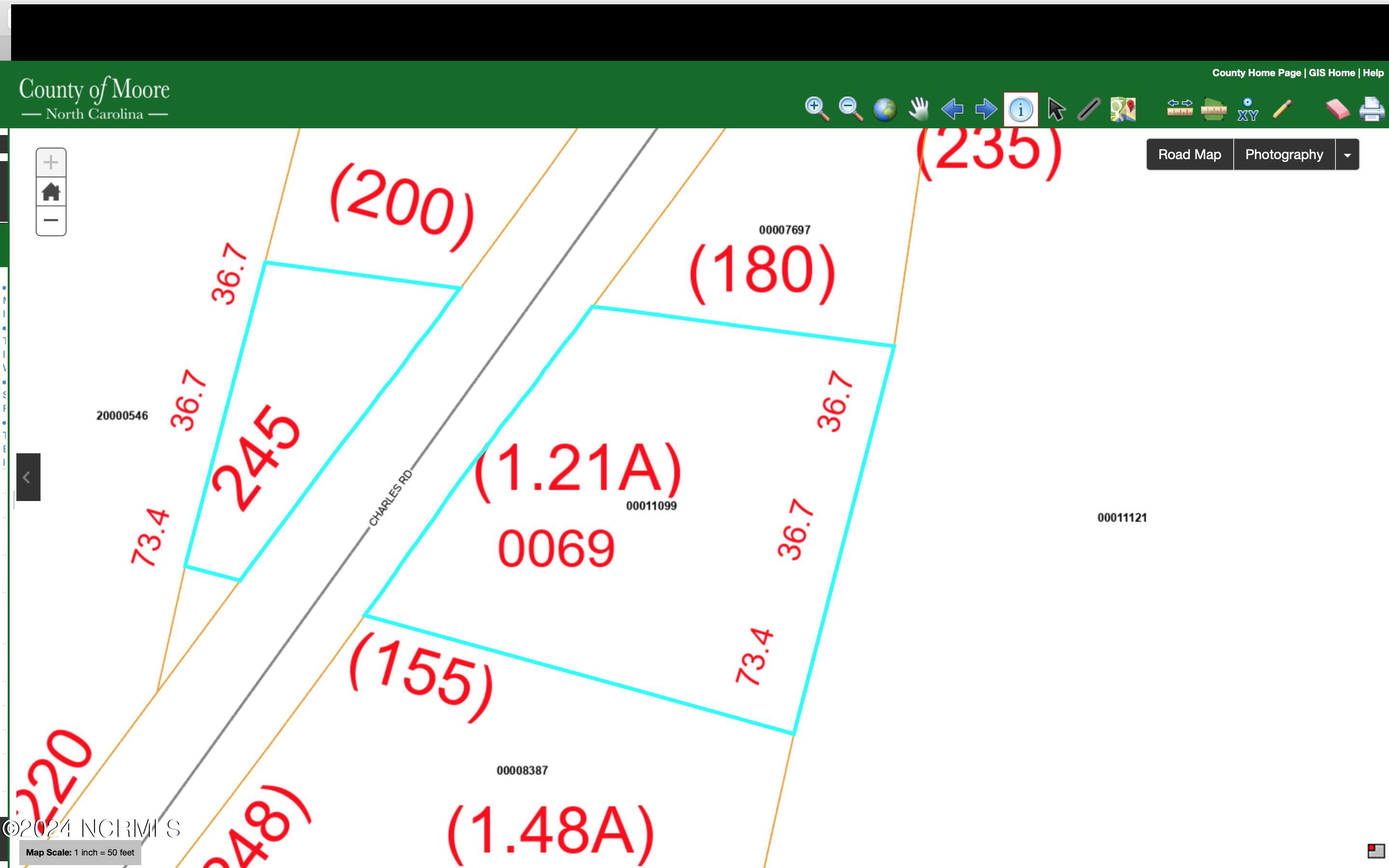The width and height of the screenshot is (1389, 868).
Task: Expand the collapsed left side panel
Action: (27, 477)
